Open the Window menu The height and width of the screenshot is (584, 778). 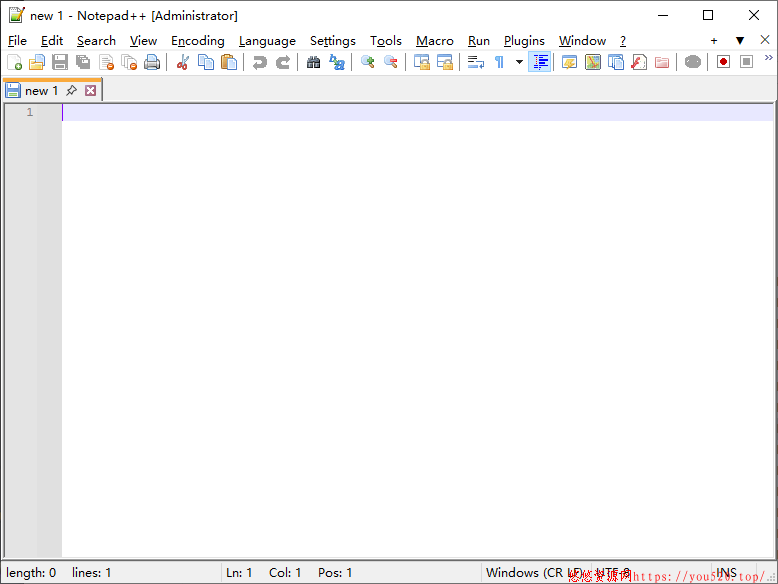[x=582, y=41]
